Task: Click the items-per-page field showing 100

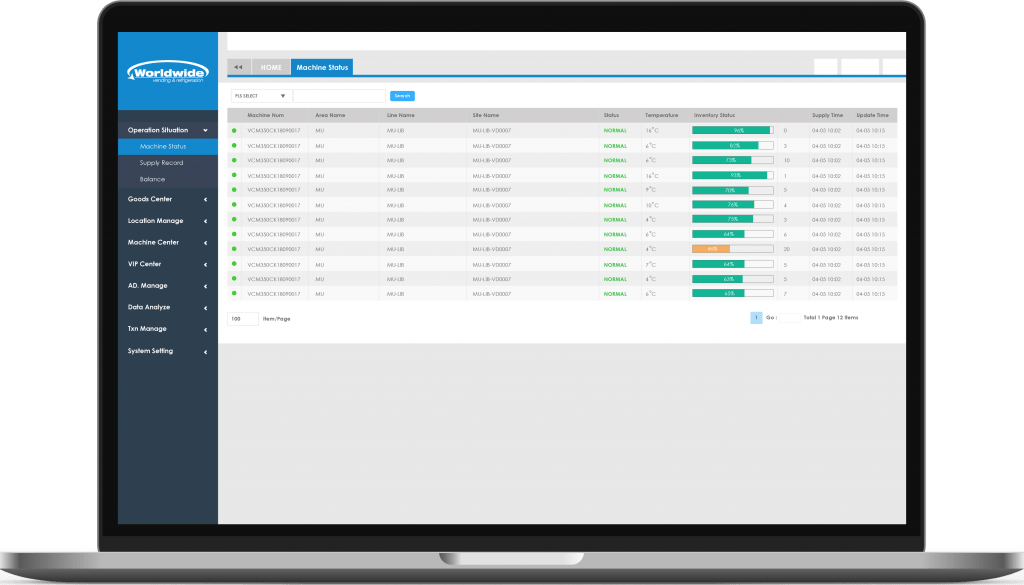Action: (x=243, y=318)
